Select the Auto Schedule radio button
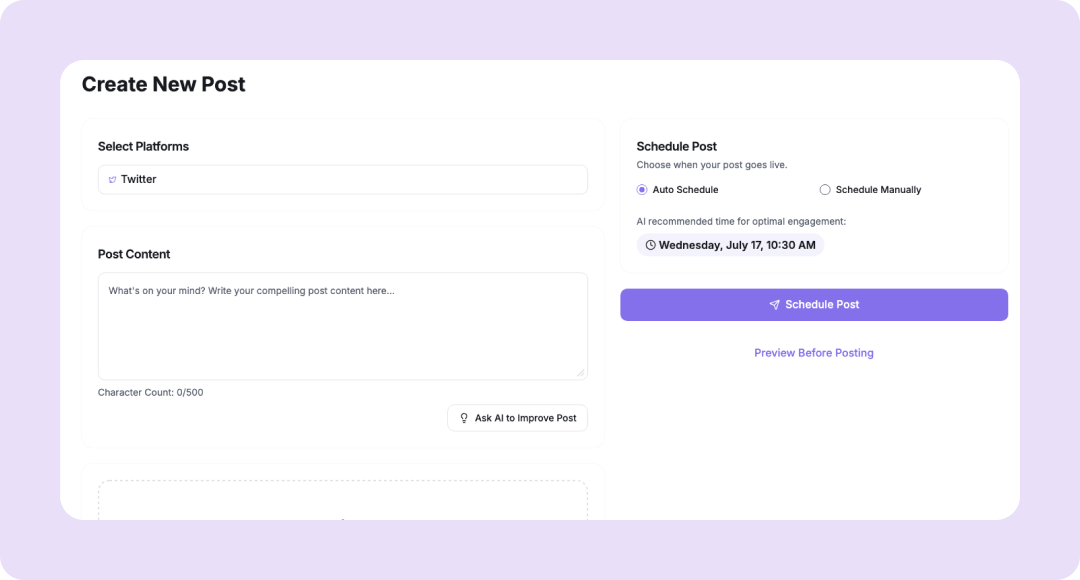Viewport: 1080px width, 580px height. coord(642,190)
